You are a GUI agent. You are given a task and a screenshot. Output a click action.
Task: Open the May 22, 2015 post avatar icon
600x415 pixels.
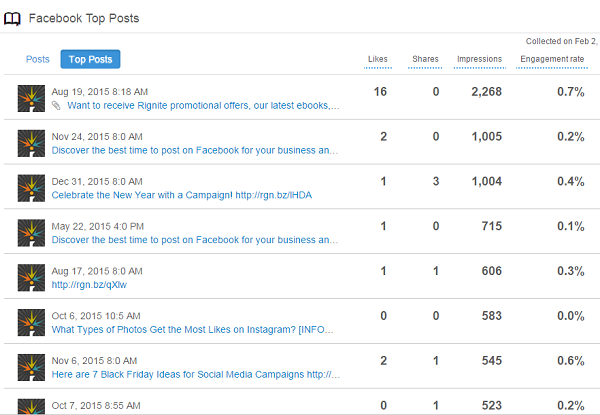[x=31, y=233]
